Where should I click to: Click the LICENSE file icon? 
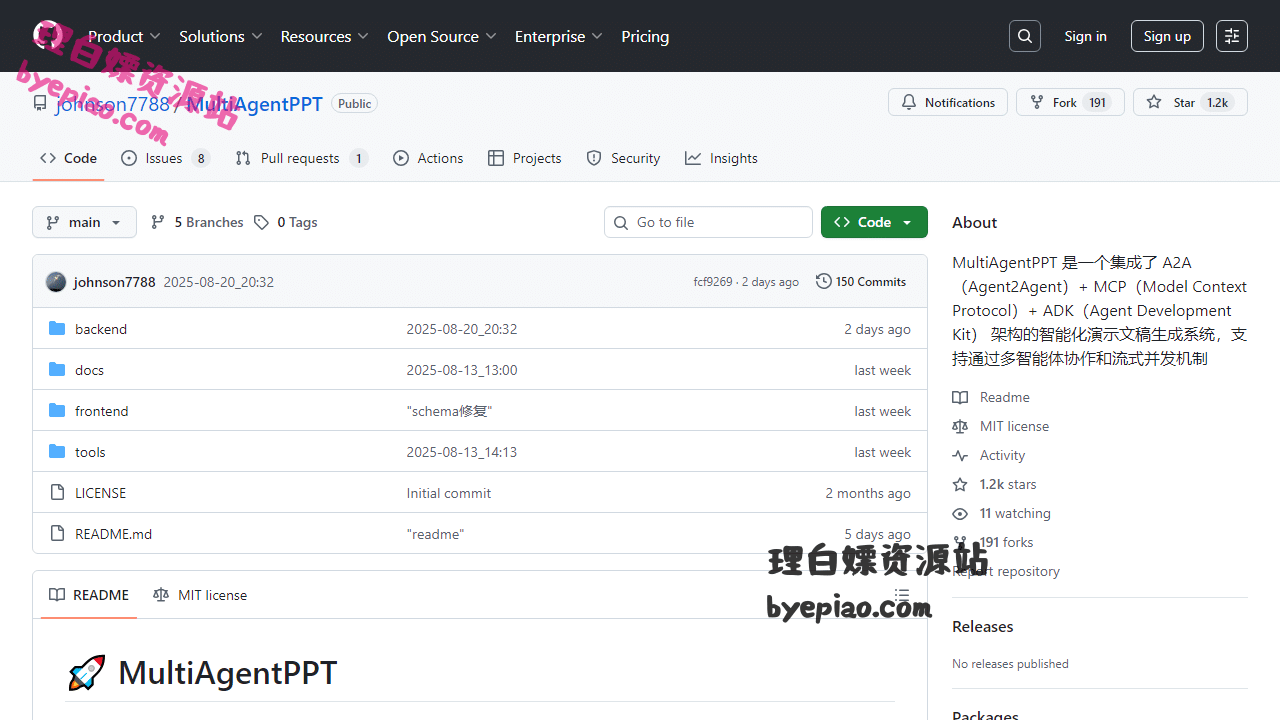(57, 493)
